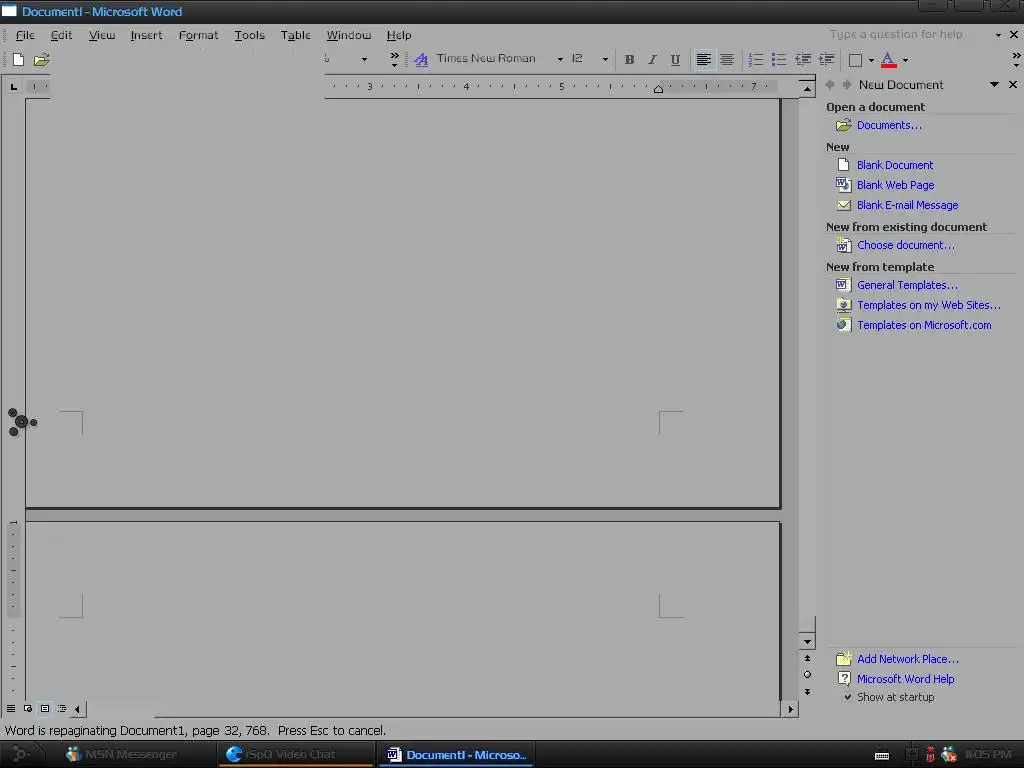Viewport: 1024px width, 768px height.
Task: Open the zoom level dropdown arrow
Action: (x=364, y=59)
